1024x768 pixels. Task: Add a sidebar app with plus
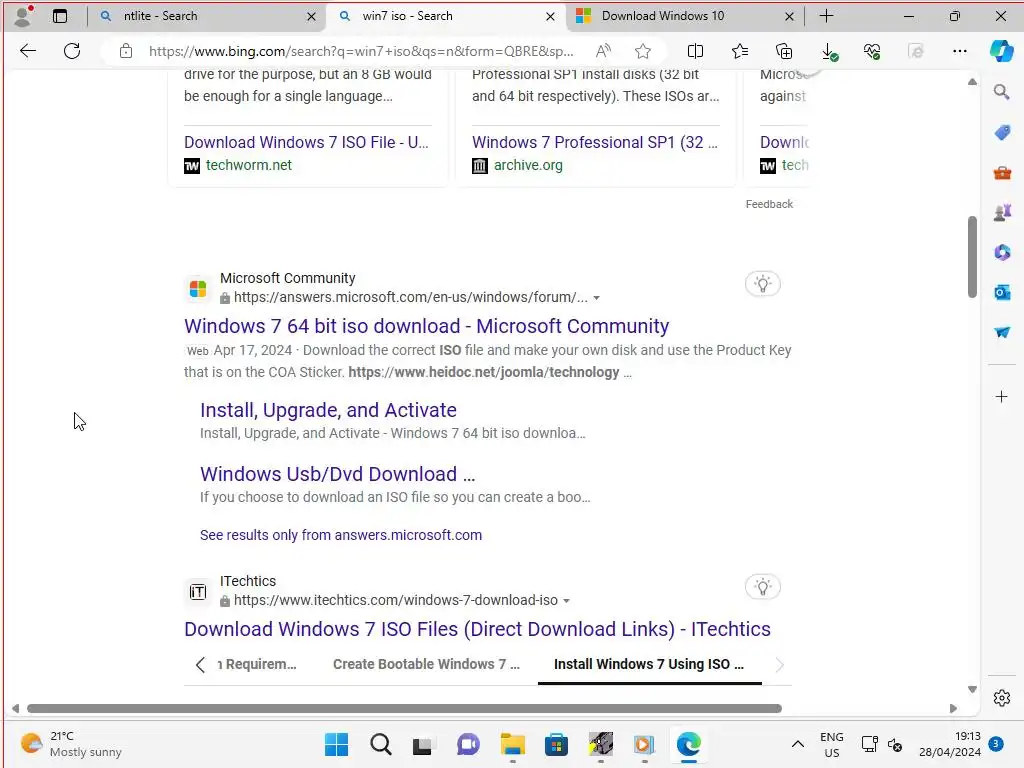tap(1001, 396)
